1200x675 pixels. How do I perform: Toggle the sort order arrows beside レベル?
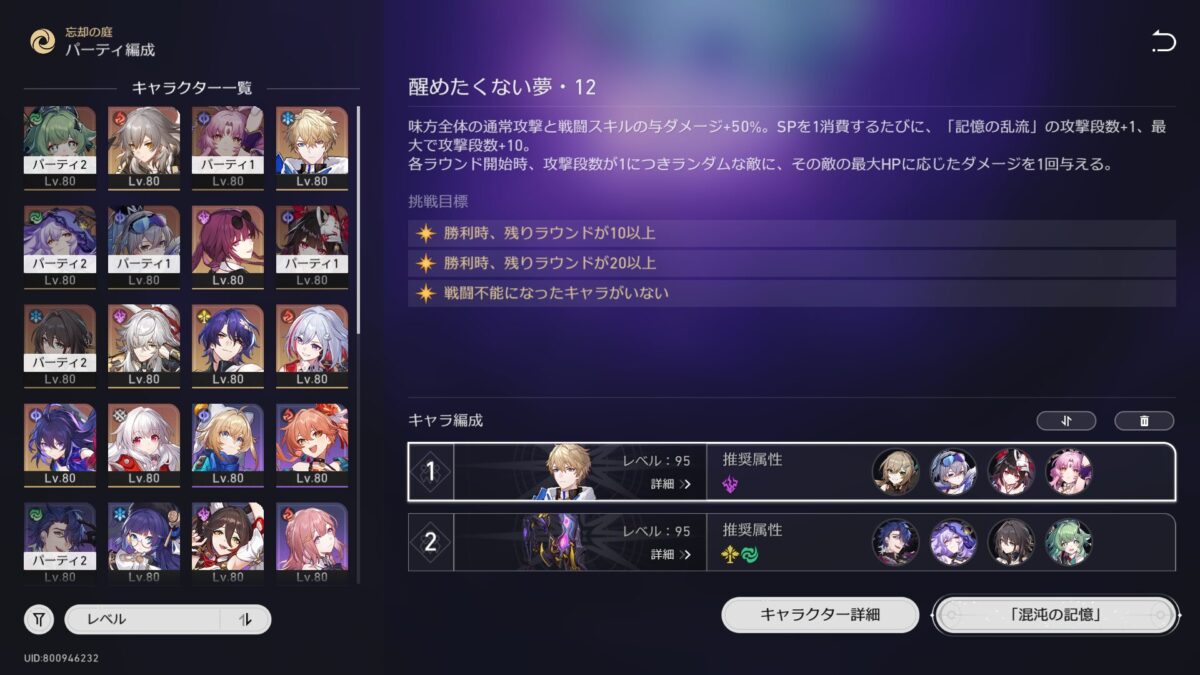tap(246, 619)
